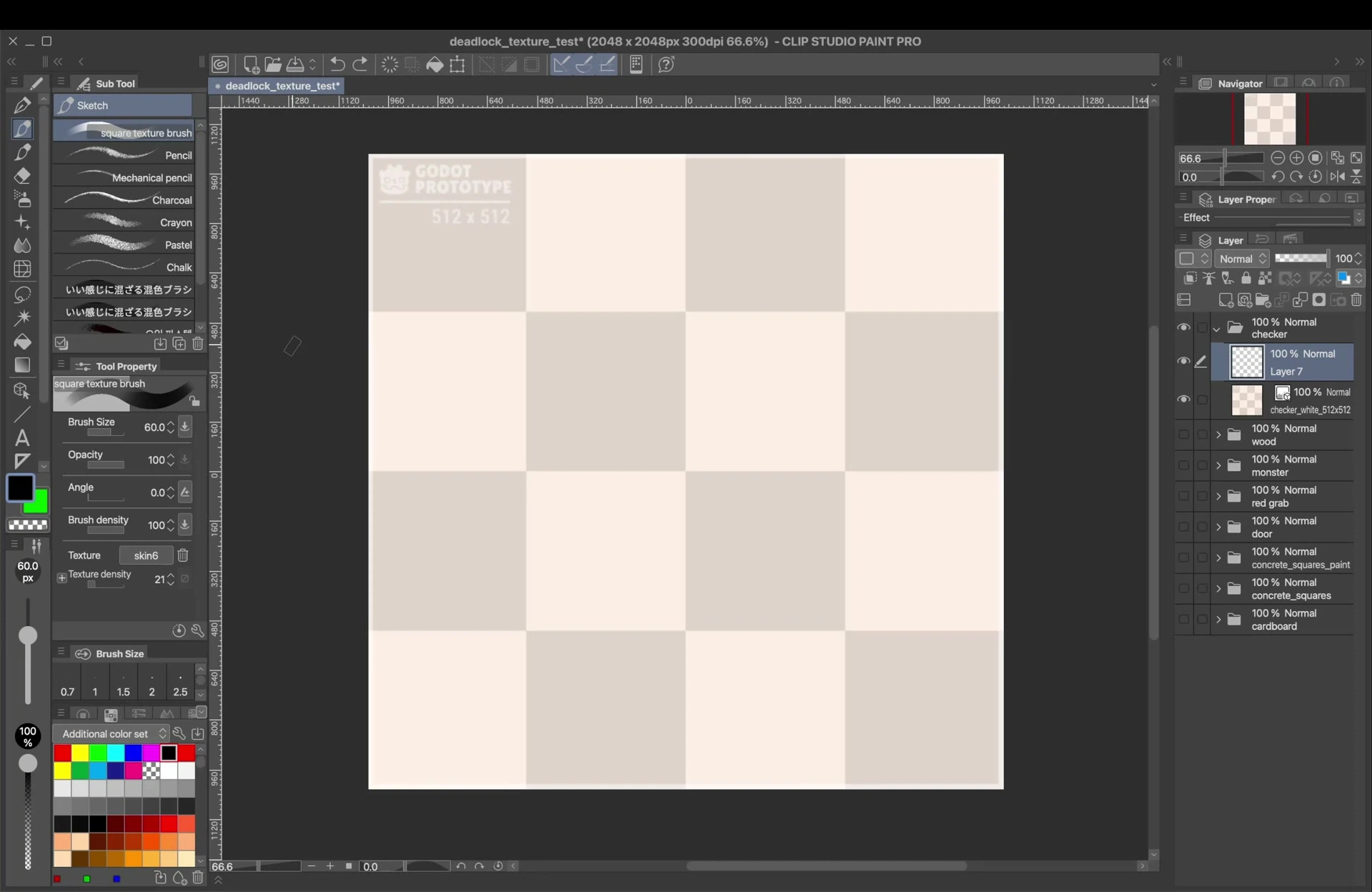Select the 2.5 brush size preset
This screenshot has height=892, width=1372.
click(x=180, y=683)
